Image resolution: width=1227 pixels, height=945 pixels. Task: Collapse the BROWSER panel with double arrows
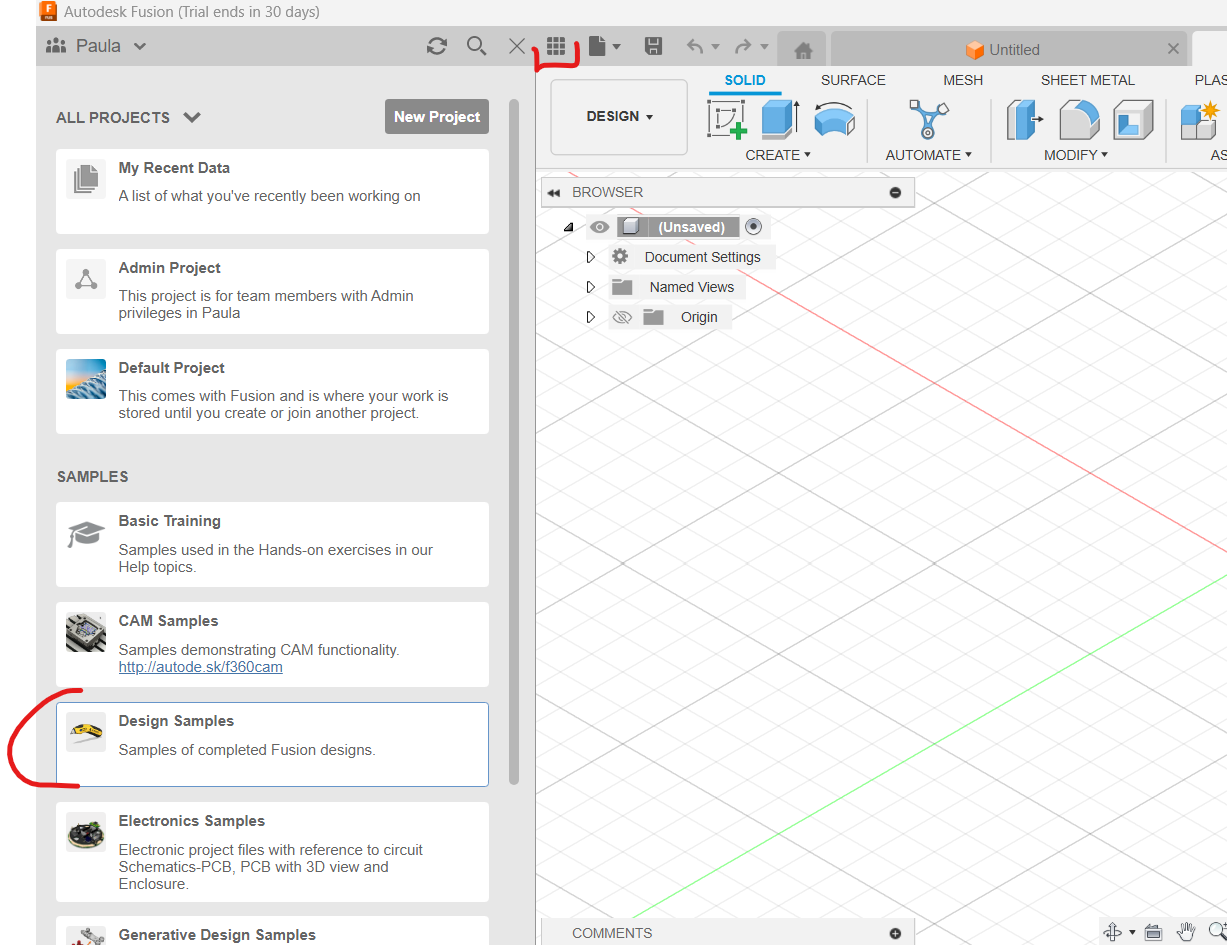point(554,193)
